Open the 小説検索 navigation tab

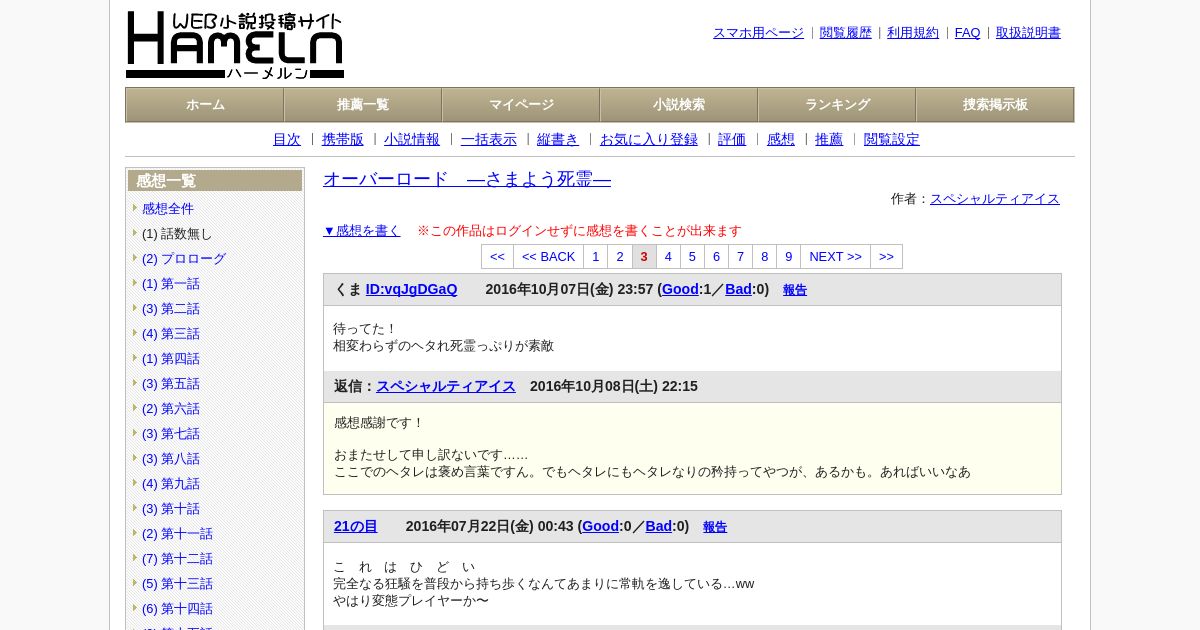point(679,105)
